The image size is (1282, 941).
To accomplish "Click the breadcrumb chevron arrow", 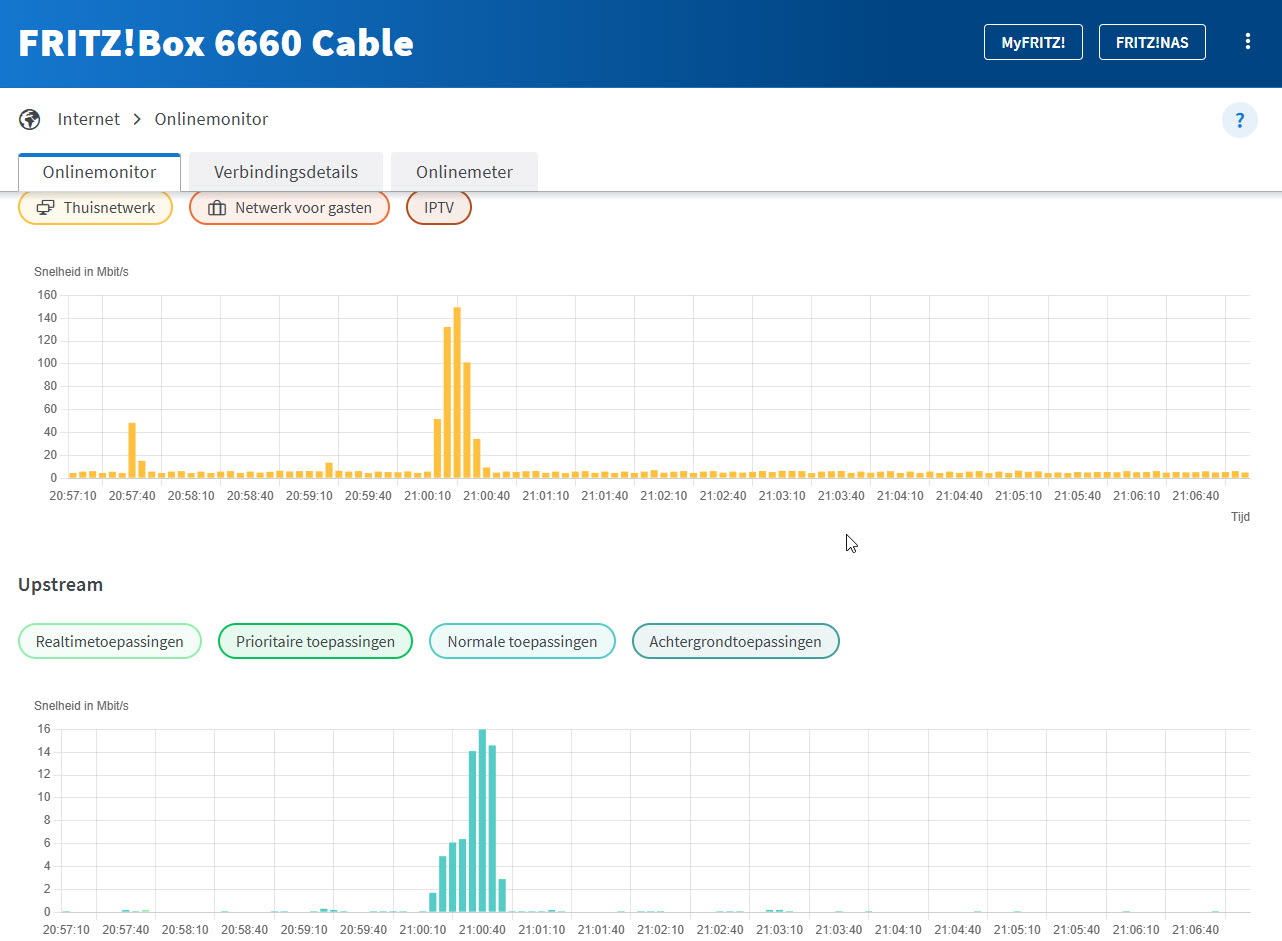I will click(x=137, y=120).
